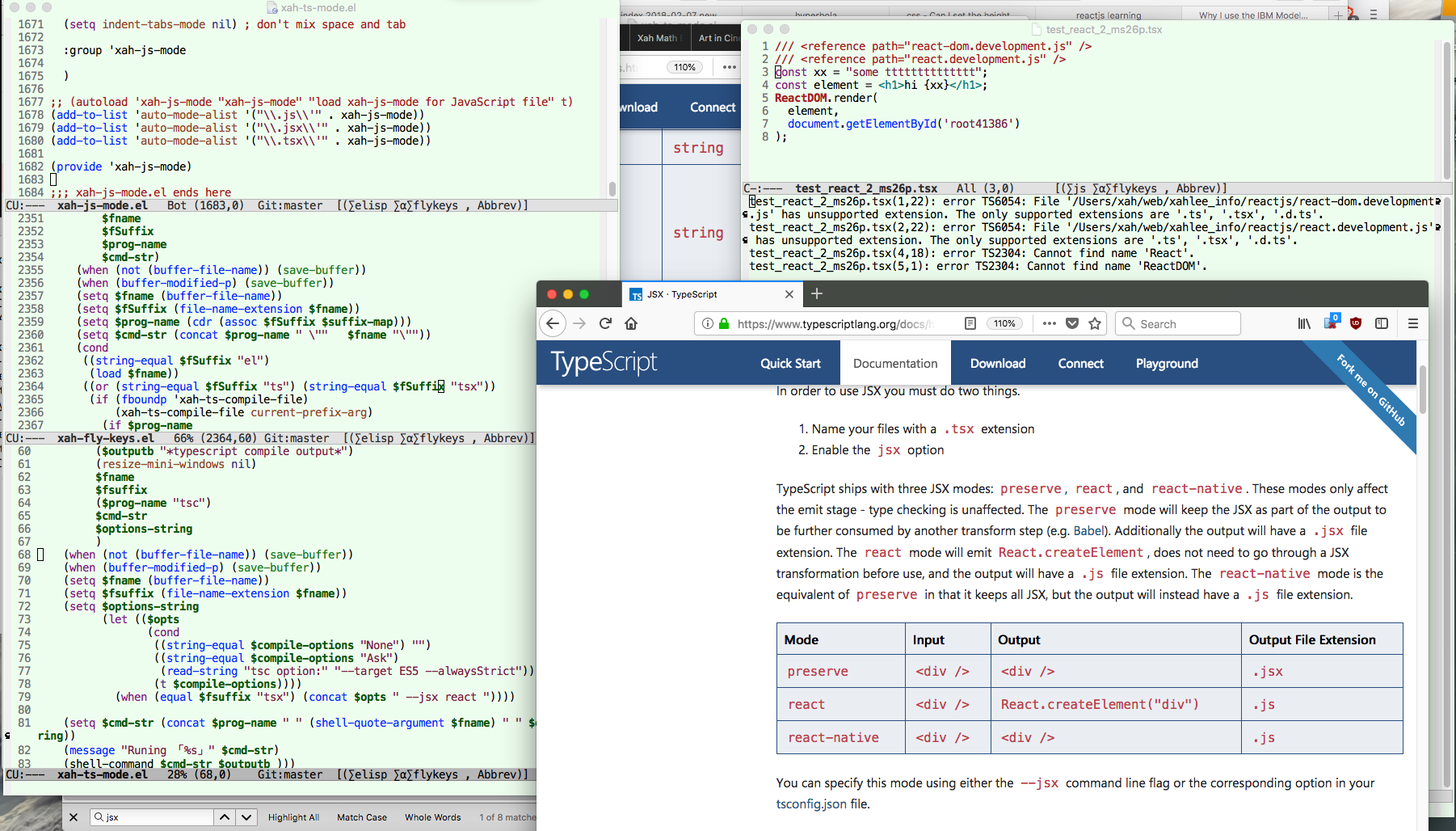Open the uBlock Origin shield icon

tap(1356, 323)
